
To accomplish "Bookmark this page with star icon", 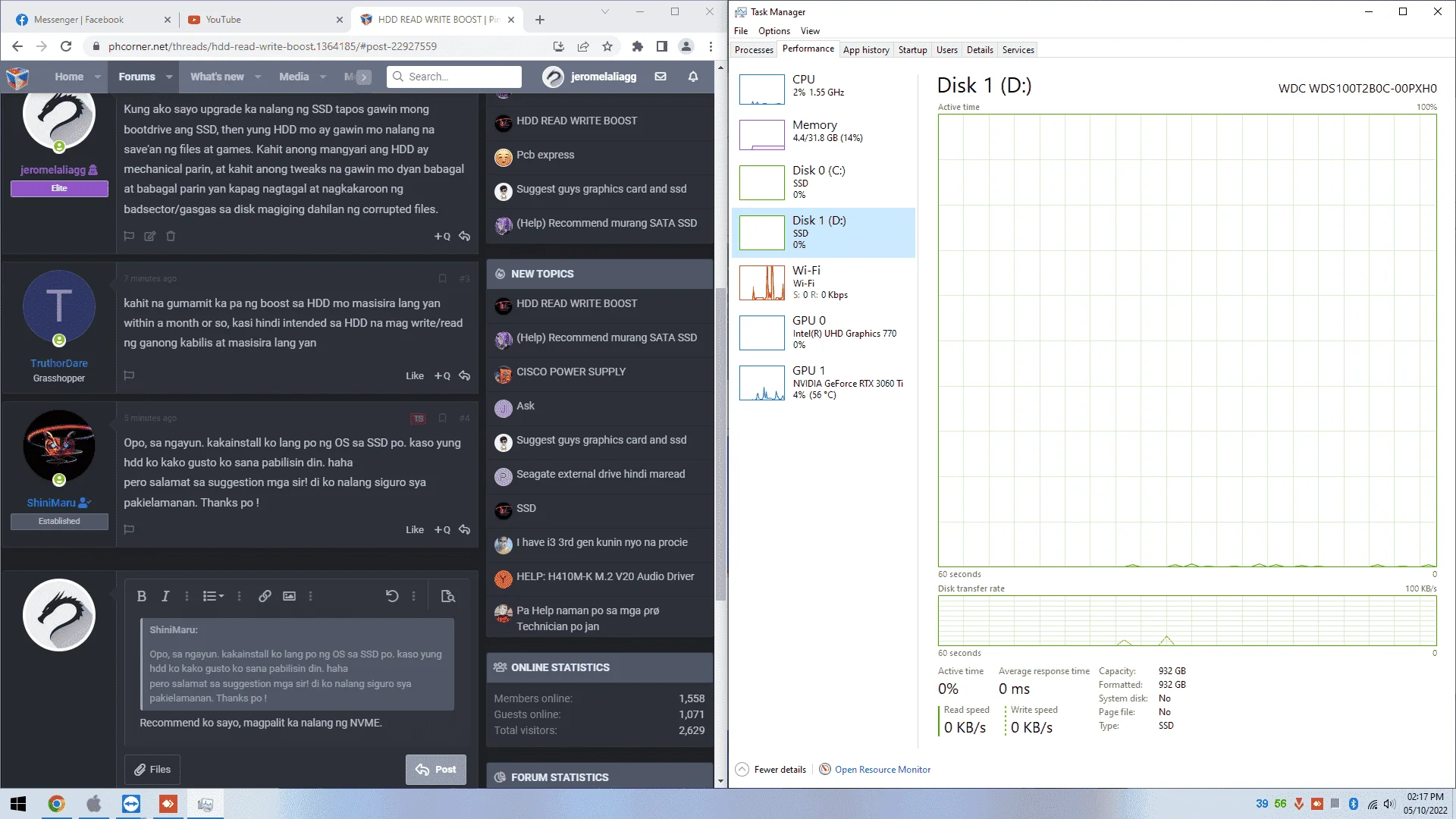I will pos(607,46).
